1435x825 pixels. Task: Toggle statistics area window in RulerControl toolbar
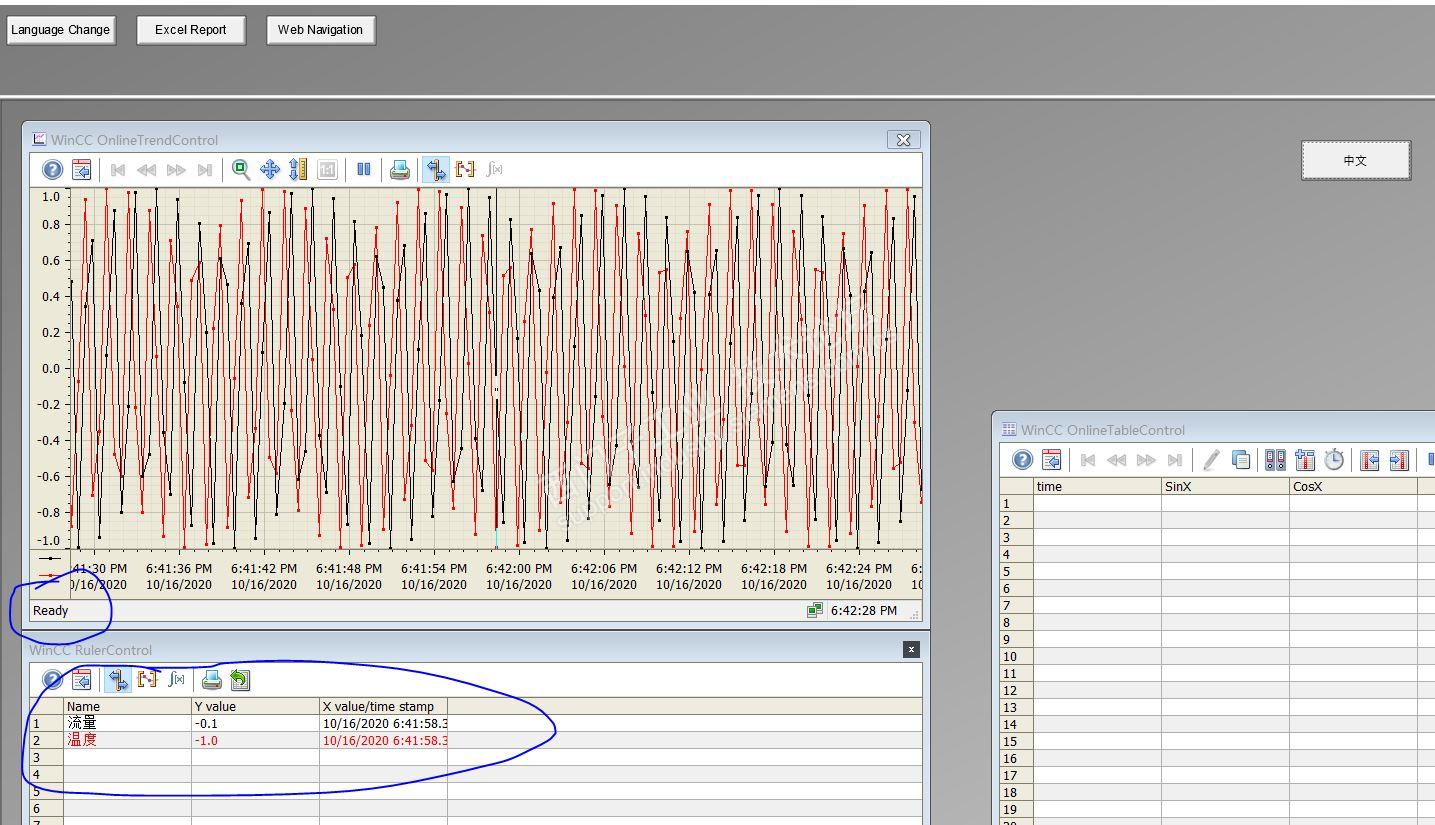(x=148, y=680)
